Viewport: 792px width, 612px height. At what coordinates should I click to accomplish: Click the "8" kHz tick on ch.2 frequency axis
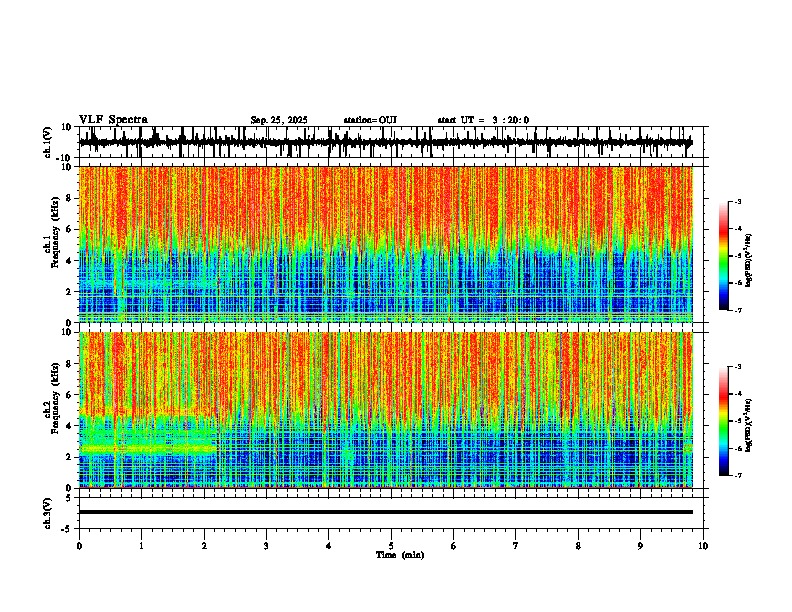pos(70,364)
